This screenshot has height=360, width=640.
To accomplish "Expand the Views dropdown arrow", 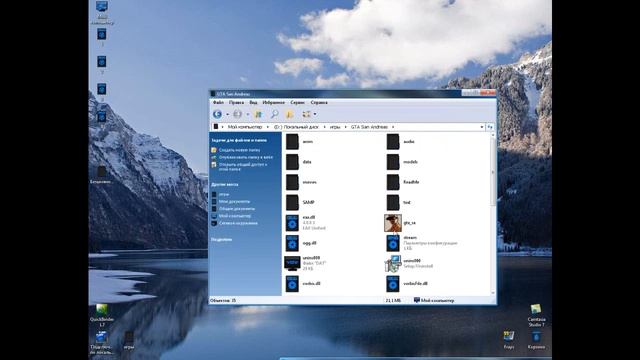I will pos(315,114).
